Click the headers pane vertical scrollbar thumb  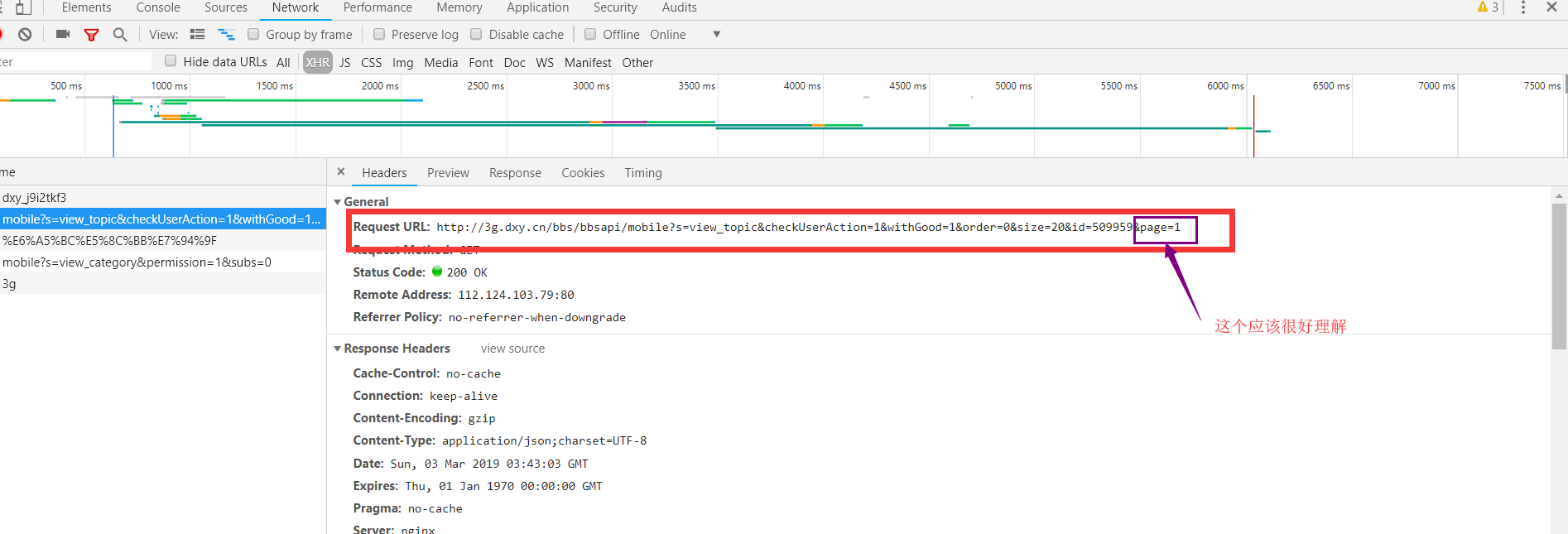pos(1559,277)
